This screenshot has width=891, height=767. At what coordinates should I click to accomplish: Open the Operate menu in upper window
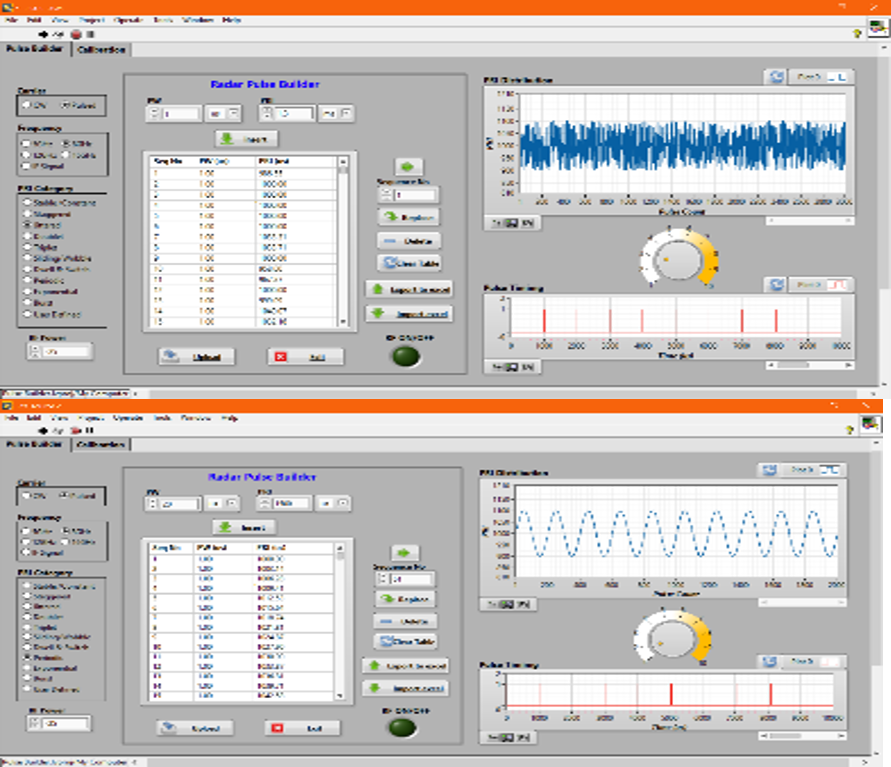(x=128, y=20)
